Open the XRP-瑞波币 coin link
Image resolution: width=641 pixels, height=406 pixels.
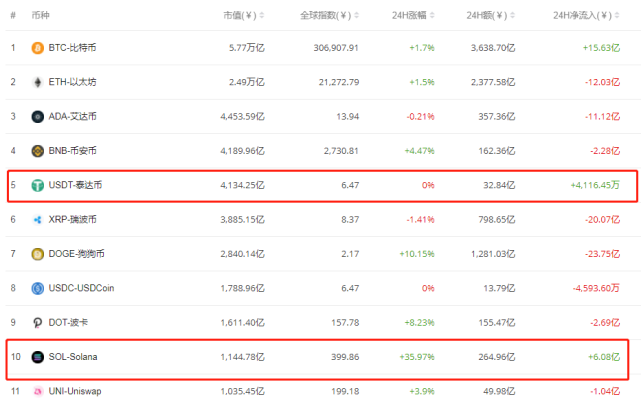[x=72, y=220]
